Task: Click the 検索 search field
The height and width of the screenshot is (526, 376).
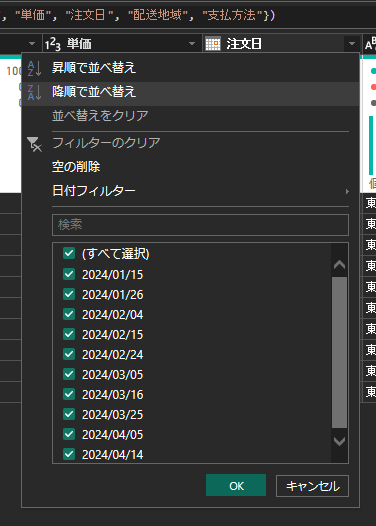Action: (x=200, y=225)
